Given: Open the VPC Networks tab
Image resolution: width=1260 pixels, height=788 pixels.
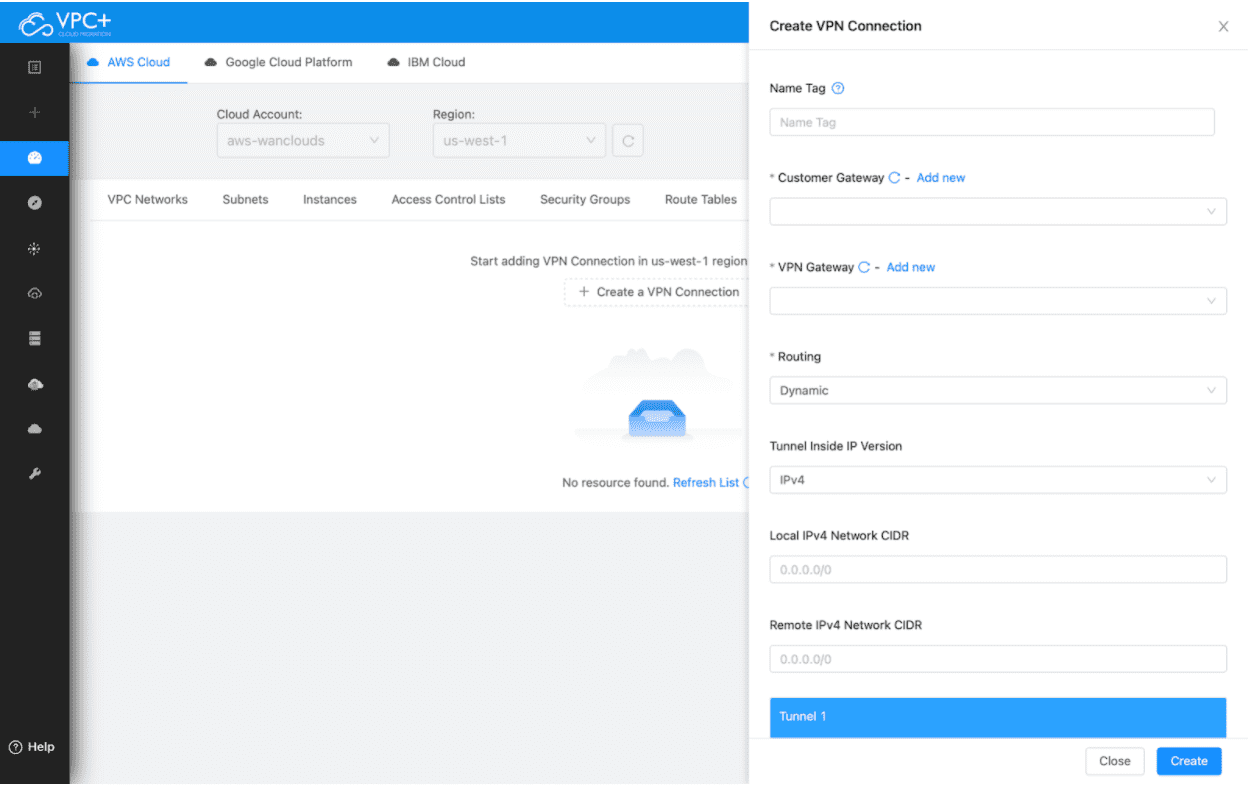Looking at the screenshot, I should [148, 199].
